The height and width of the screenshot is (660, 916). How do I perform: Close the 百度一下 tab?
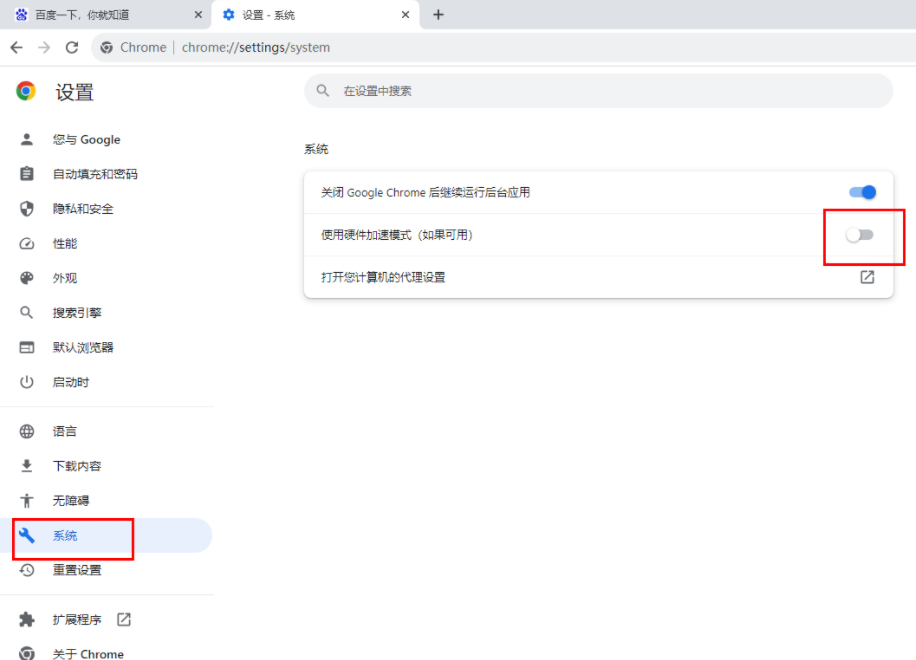pyautogui.click(x=198, y=15)
